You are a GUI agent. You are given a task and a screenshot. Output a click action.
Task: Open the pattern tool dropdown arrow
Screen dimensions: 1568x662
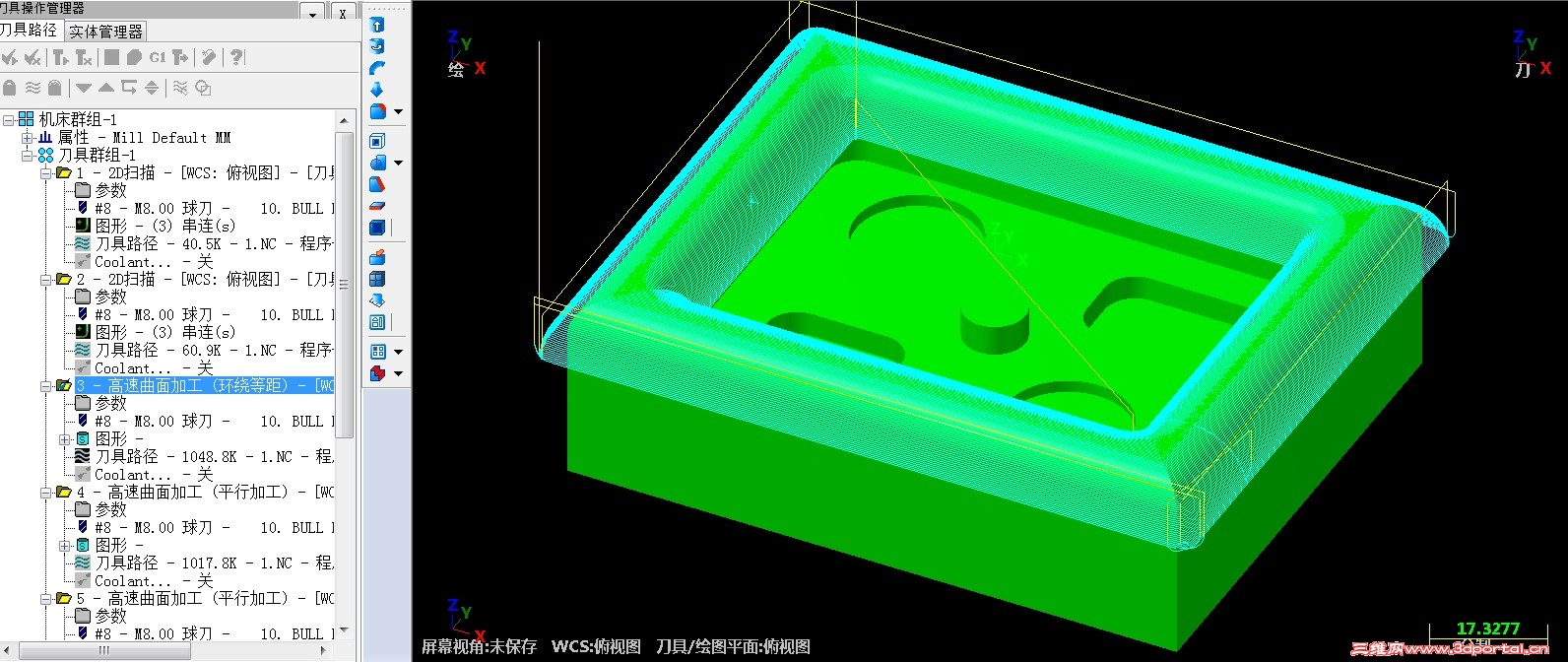[398, 353]
